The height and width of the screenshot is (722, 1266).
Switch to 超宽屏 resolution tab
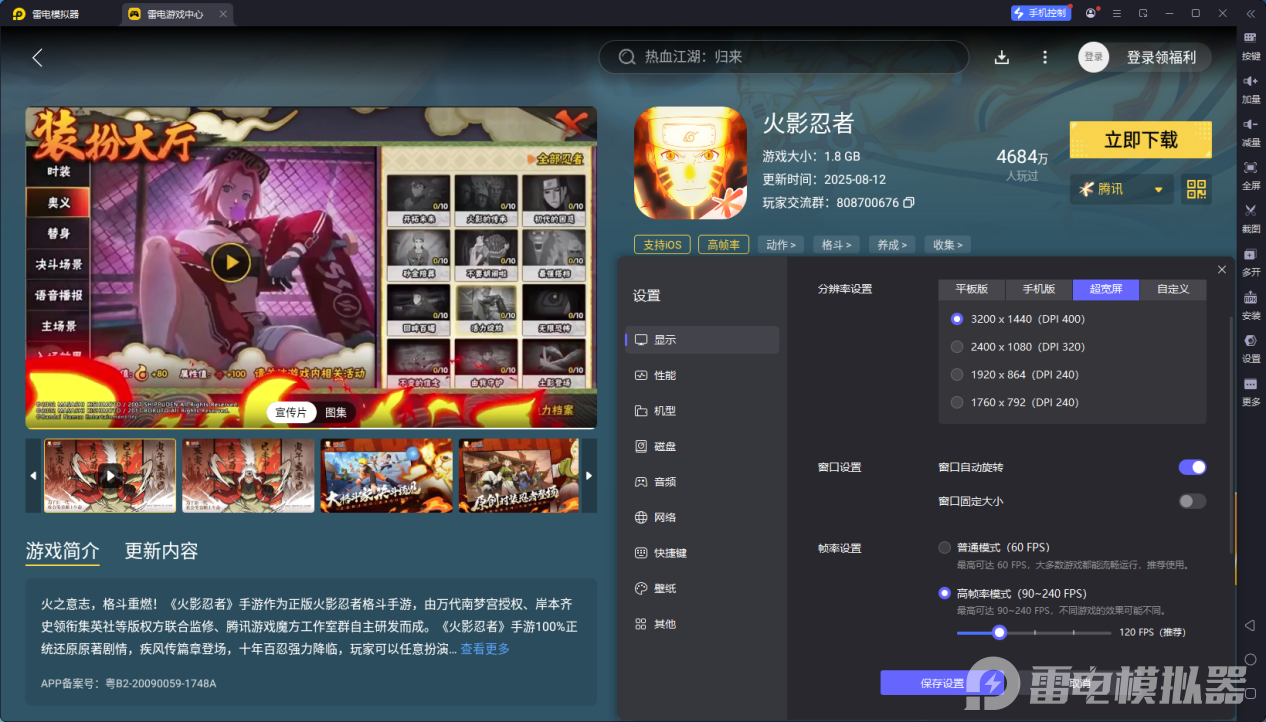coord(1106,289)
